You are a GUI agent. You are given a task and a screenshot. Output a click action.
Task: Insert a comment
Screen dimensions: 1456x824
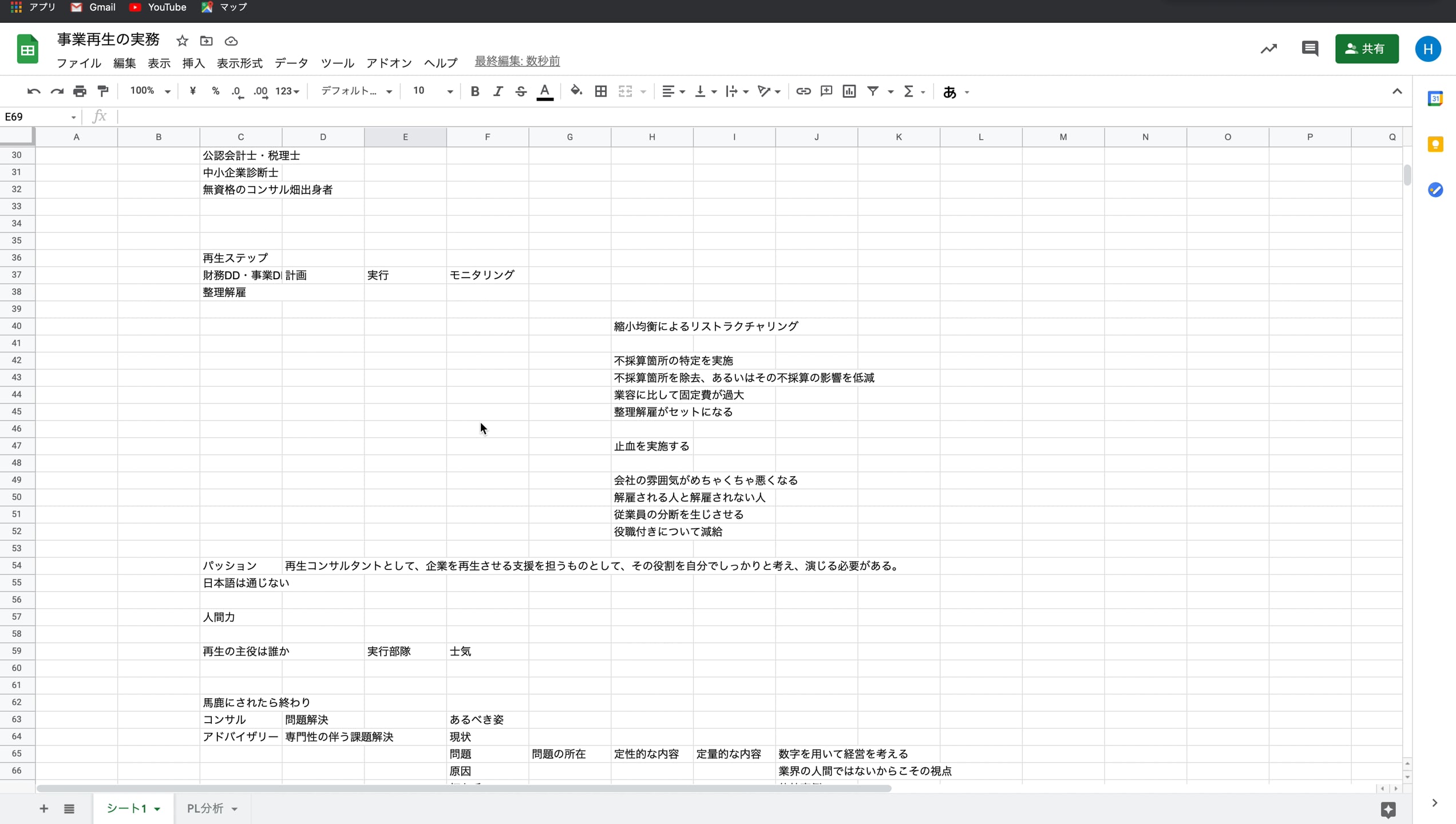[x=826, y=91]
